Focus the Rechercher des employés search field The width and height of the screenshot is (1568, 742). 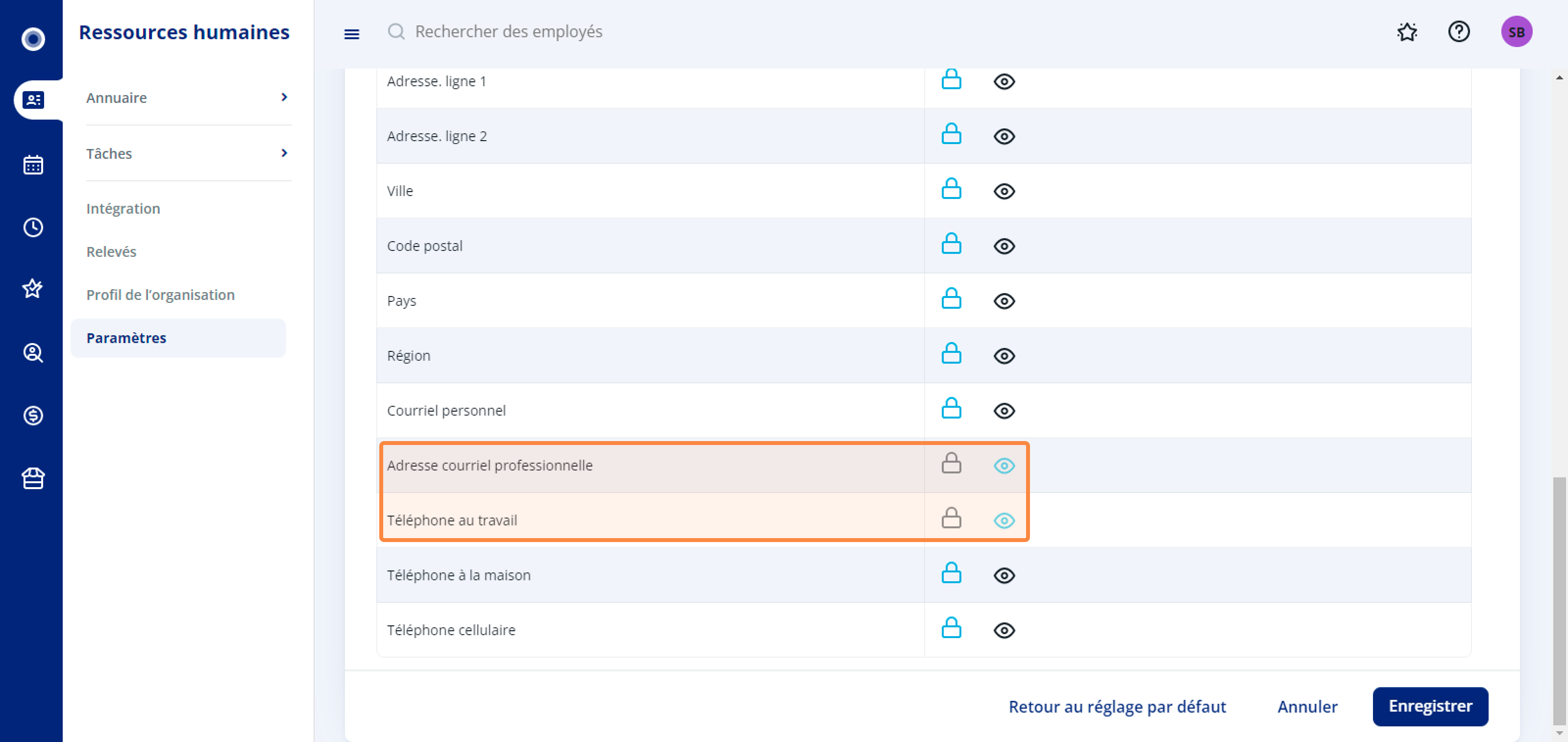pos(509,31)
